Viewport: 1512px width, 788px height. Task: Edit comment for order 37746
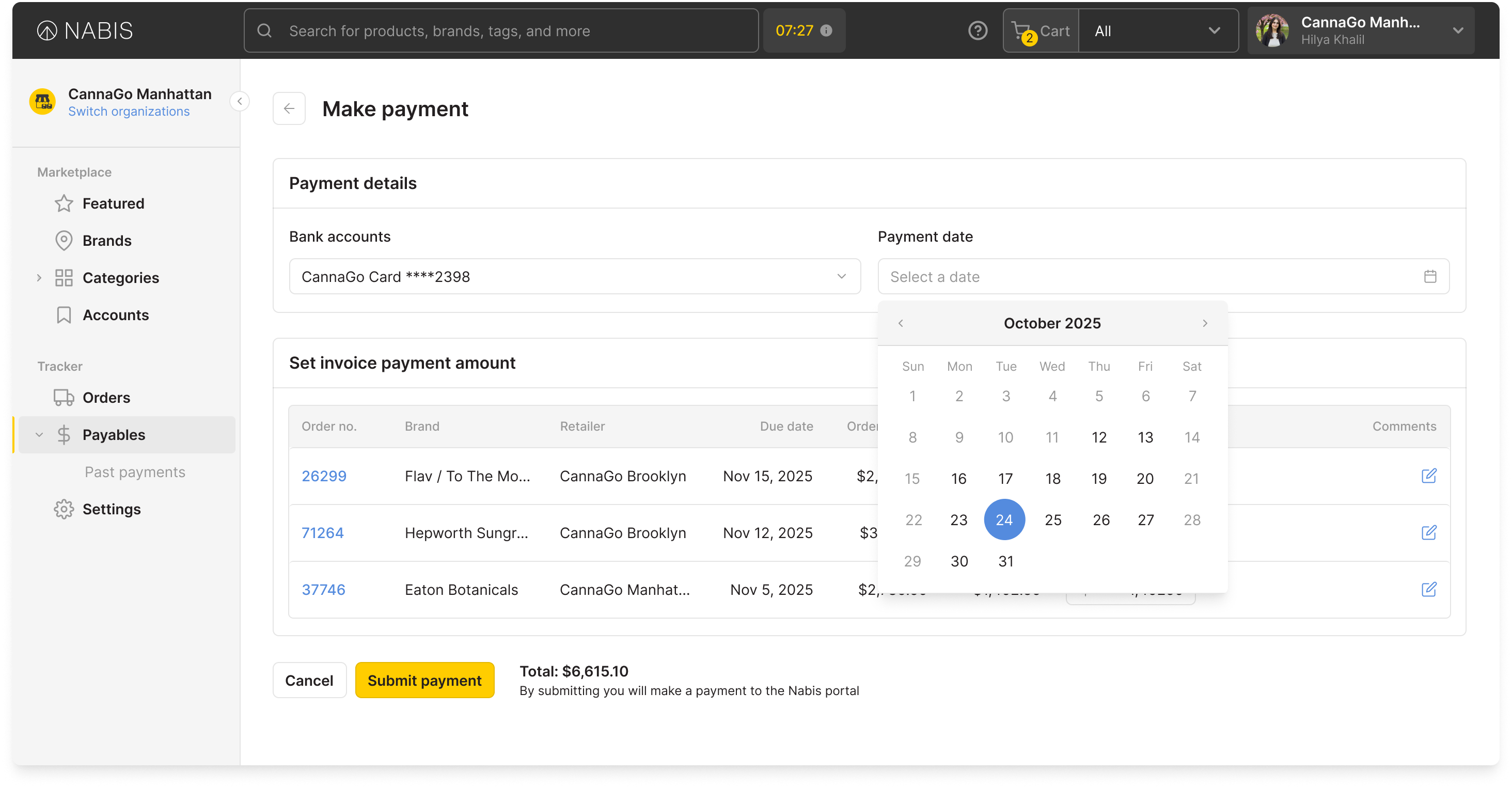coord(1429,589)
